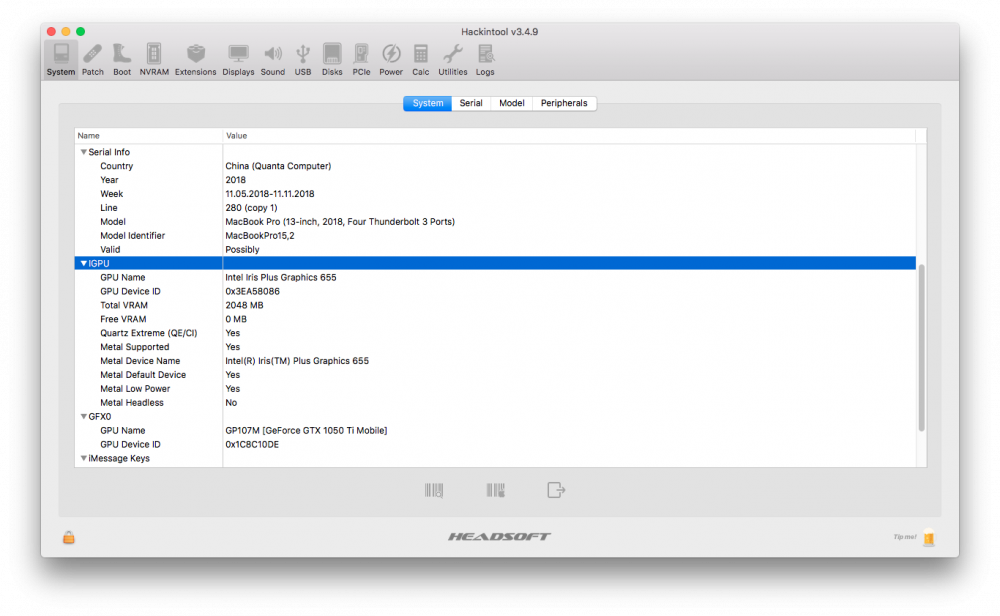This screenshot has width=1000, height=616.
Task: Click value China (Quanta Computer)
Action: 278,166
